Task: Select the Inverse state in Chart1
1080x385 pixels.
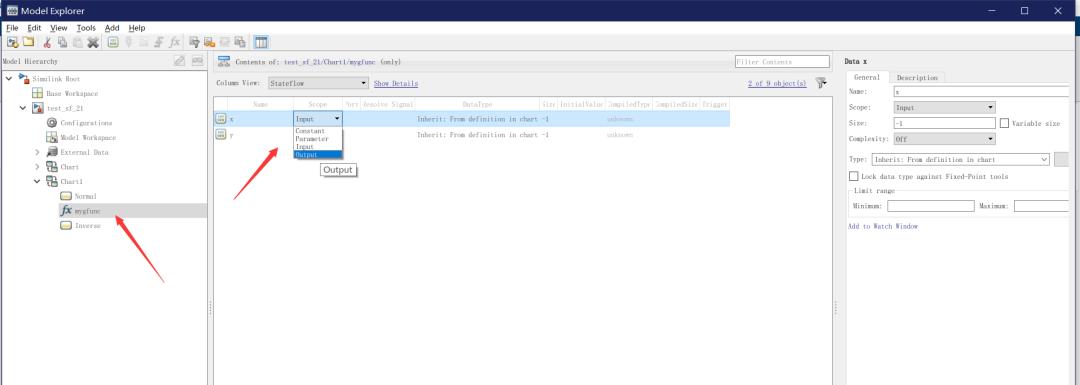Action: click(87, 226)
